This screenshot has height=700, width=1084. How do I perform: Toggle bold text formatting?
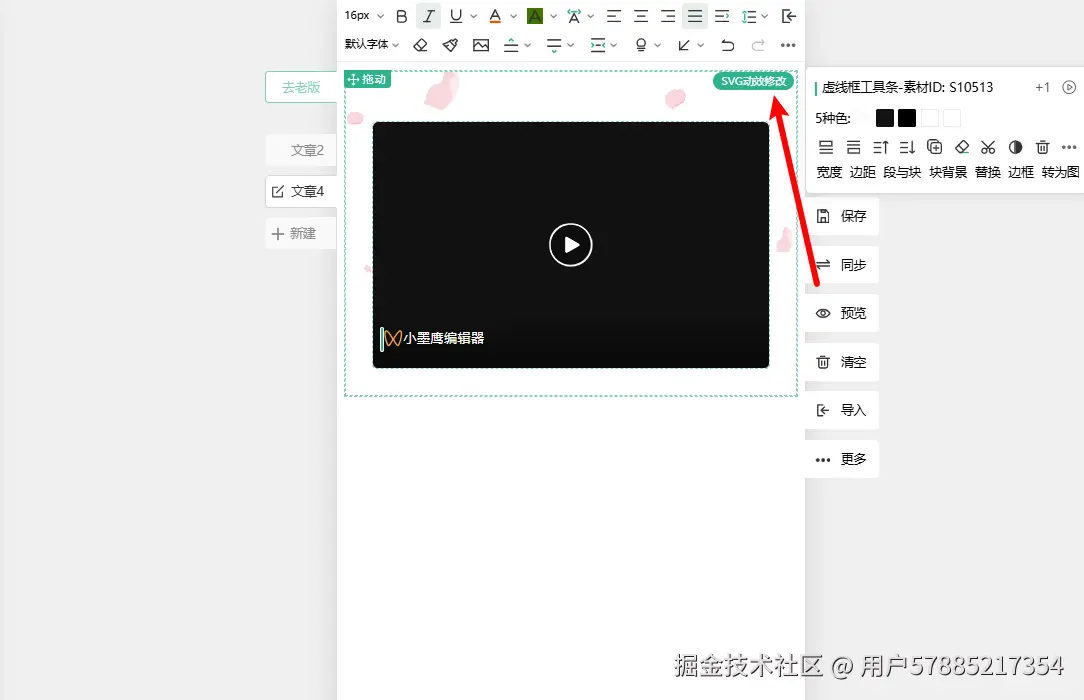pos(401,16)
